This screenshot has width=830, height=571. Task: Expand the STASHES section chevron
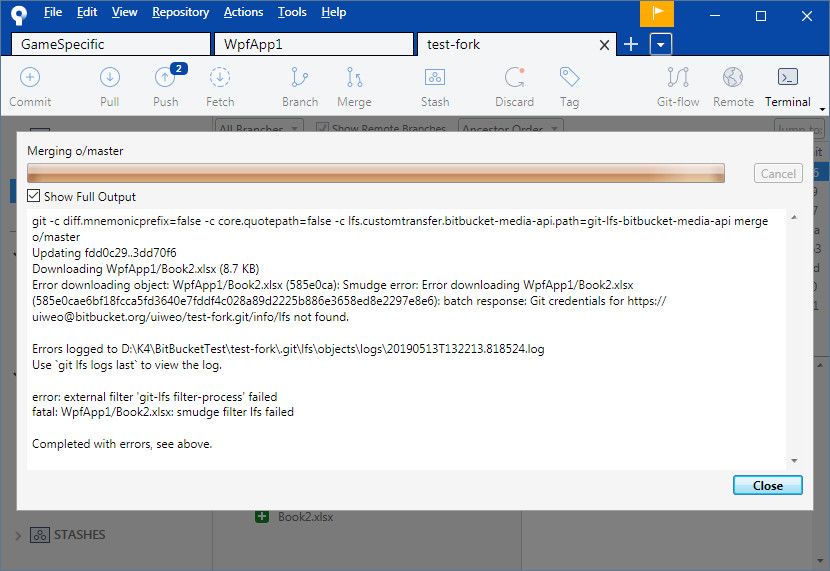click(x=18, y=536)
